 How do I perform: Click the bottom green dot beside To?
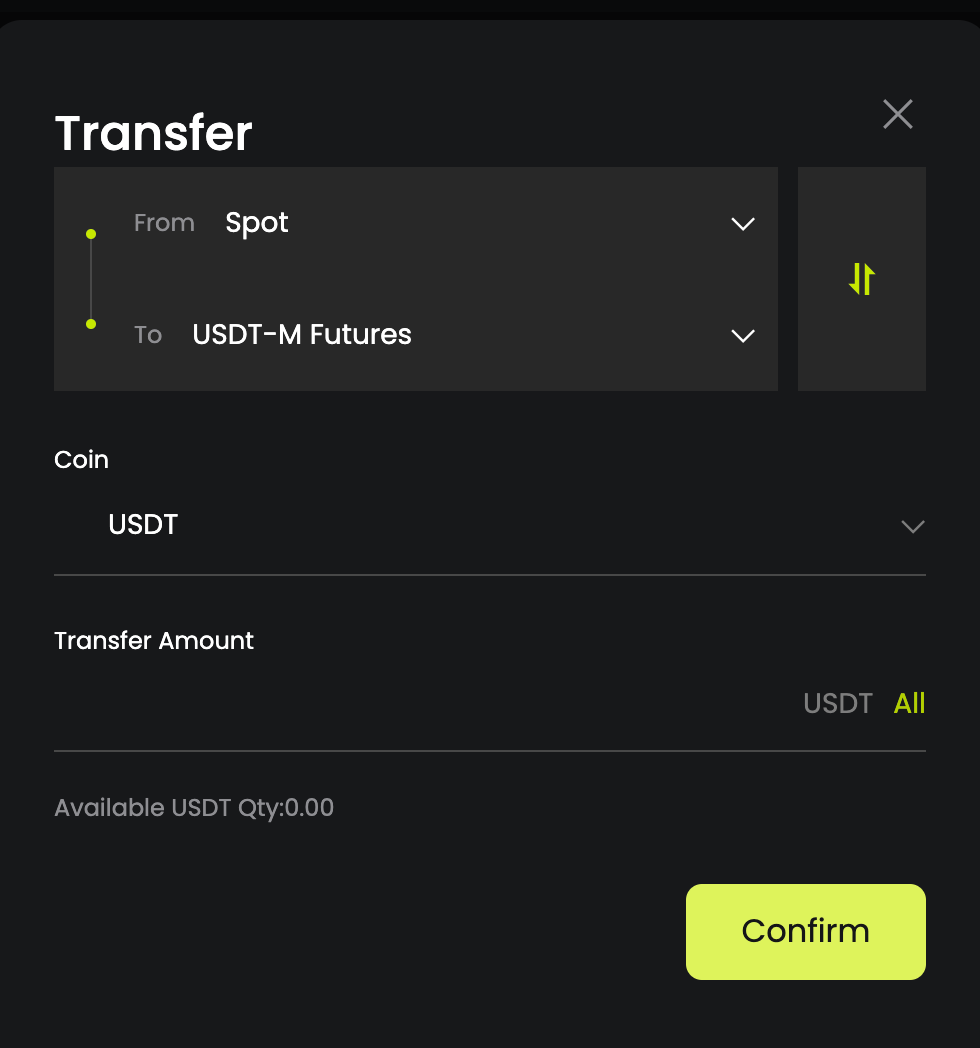[91, 324]
